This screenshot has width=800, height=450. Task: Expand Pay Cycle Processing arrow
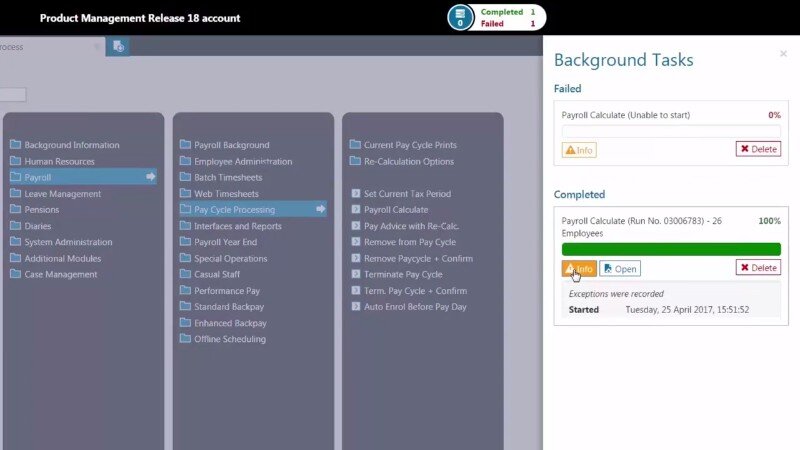321,209
